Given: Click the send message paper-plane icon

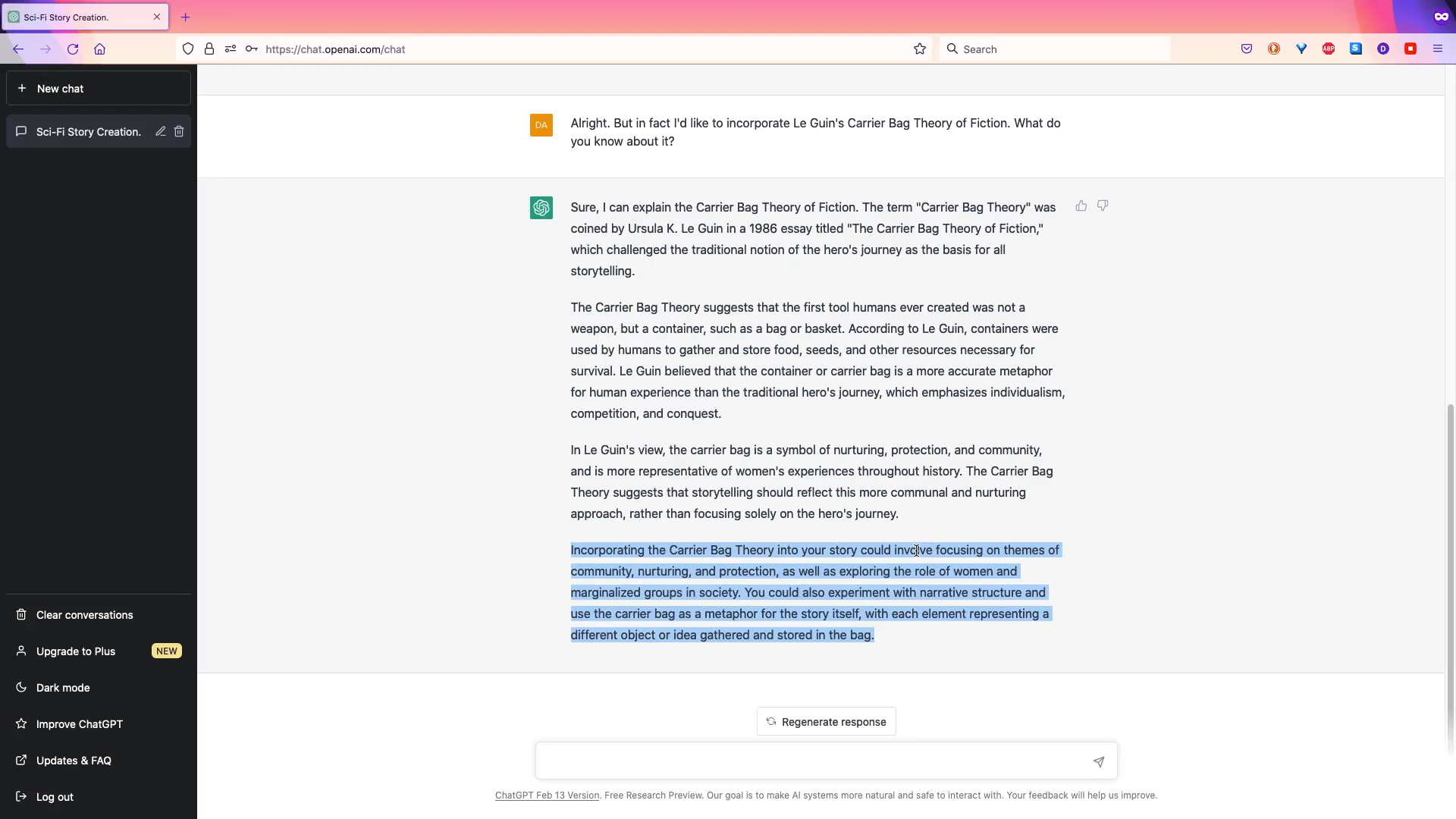Looking at the screenshot, I should click(1098, 761).
